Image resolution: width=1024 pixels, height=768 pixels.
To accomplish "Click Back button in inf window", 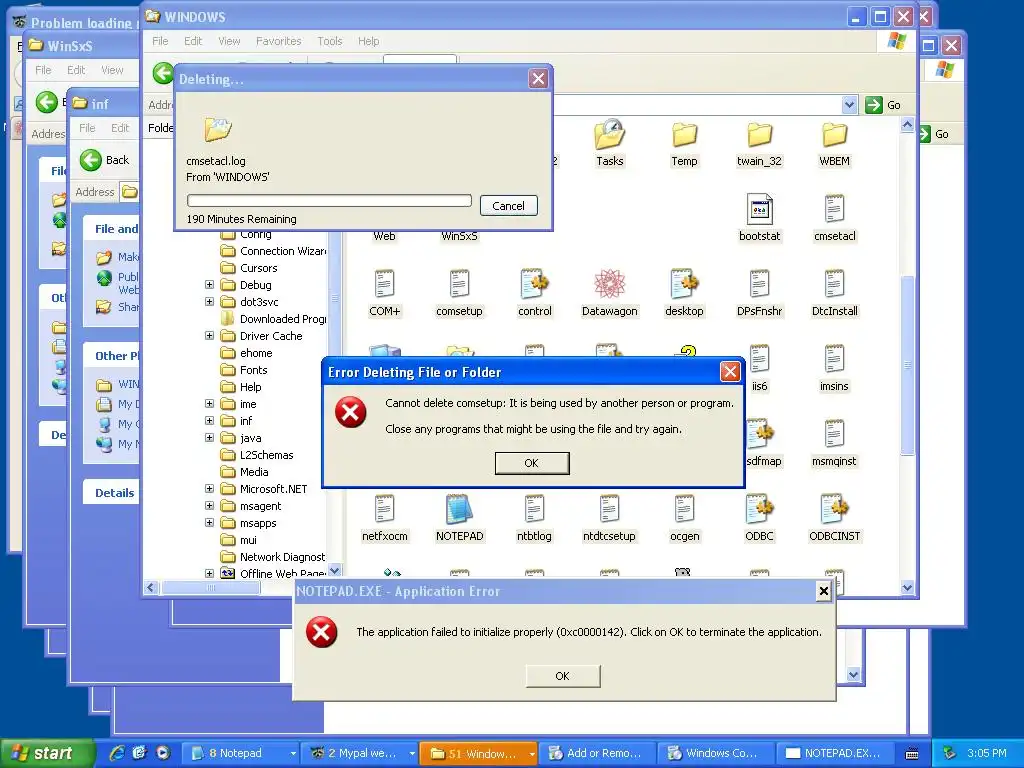I will click(x=104, y=160).
